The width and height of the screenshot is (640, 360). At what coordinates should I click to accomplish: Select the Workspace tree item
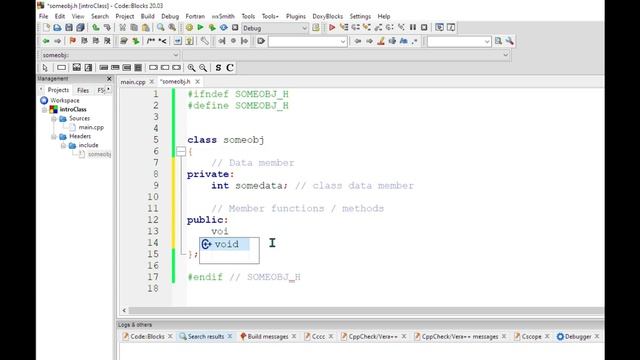[x=65, y=100]
